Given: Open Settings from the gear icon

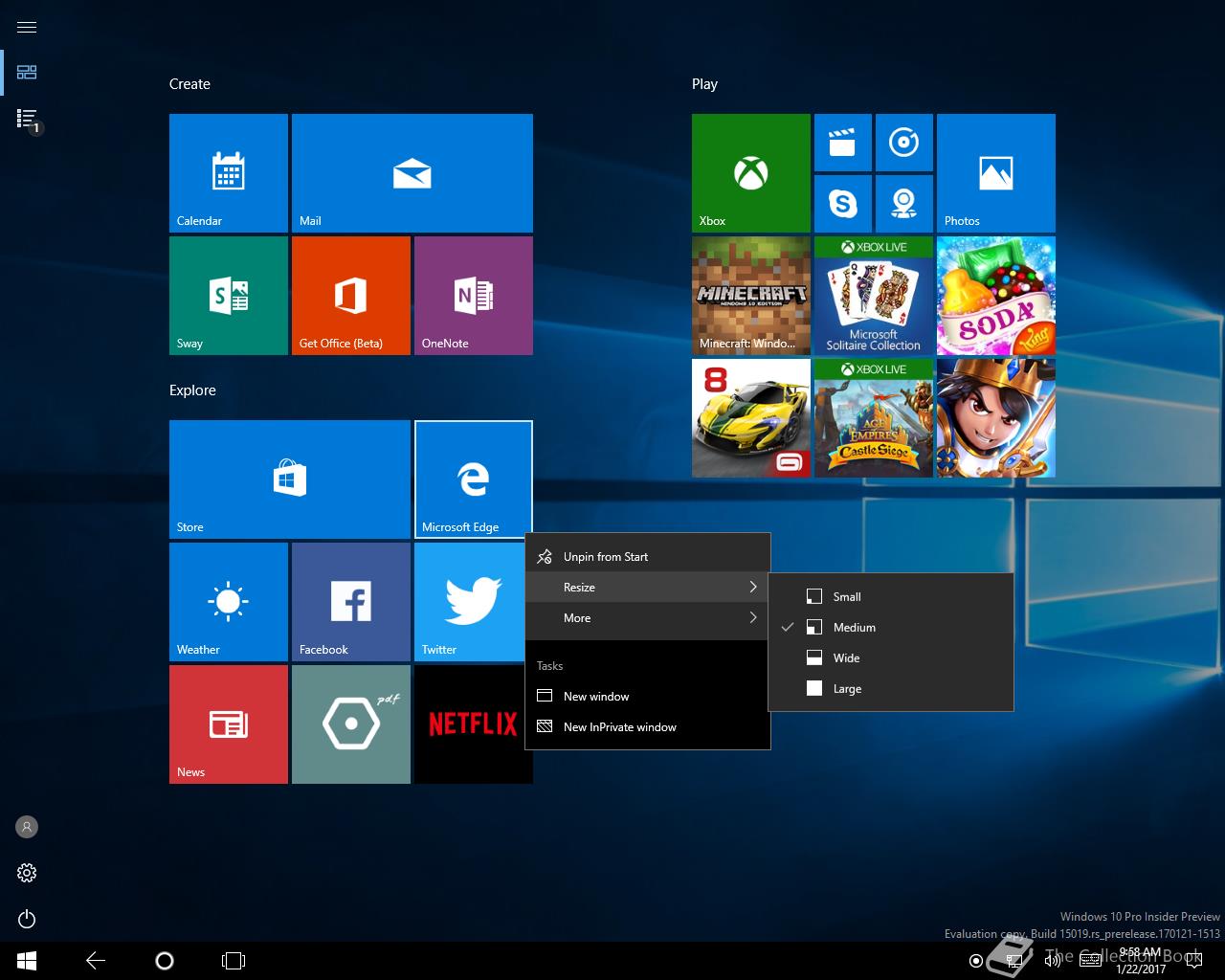Looking at the screenshot, I should (27, 873).
